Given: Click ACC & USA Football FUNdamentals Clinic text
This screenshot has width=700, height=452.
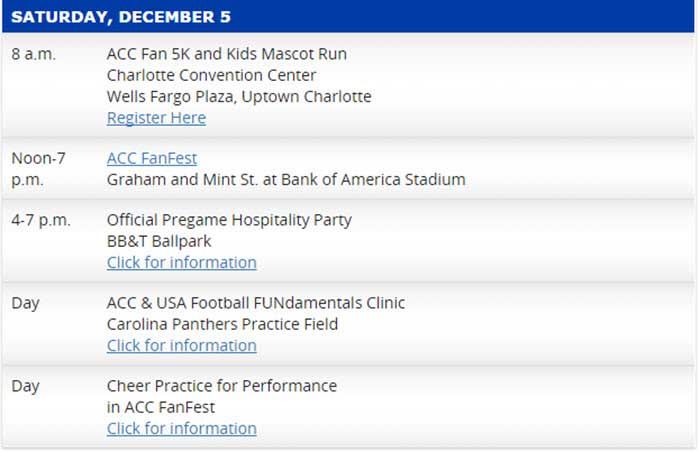Looking at the screenshot, I should 256,303.
